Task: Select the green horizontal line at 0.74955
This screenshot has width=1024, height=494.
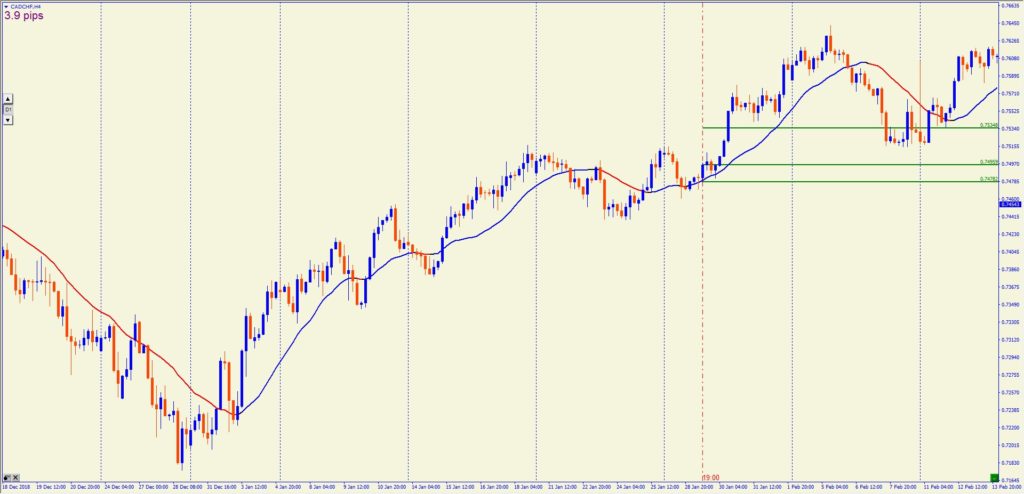Action: [x=840, y=164]
